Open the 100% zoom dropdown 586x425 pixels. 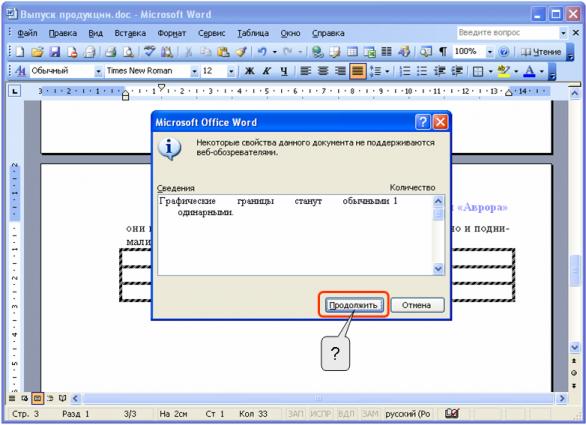coord(490,52)
